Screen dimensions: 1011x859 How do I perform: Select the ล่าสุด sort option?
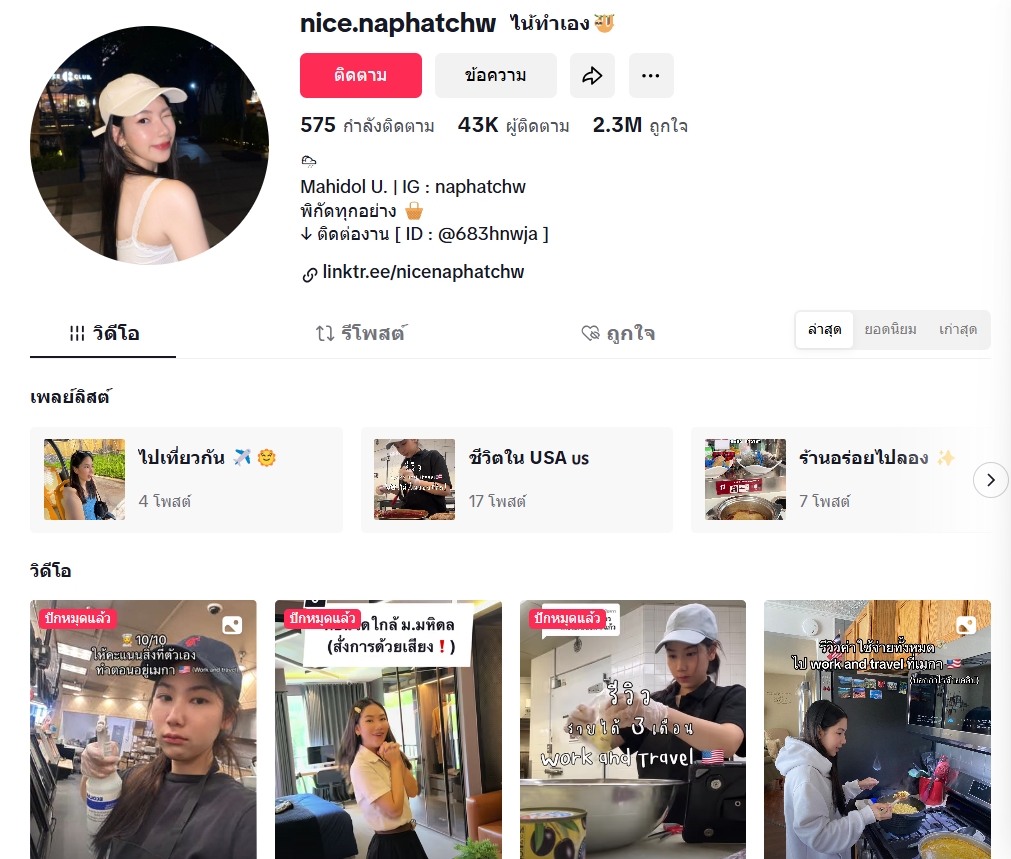coord(825,330)
